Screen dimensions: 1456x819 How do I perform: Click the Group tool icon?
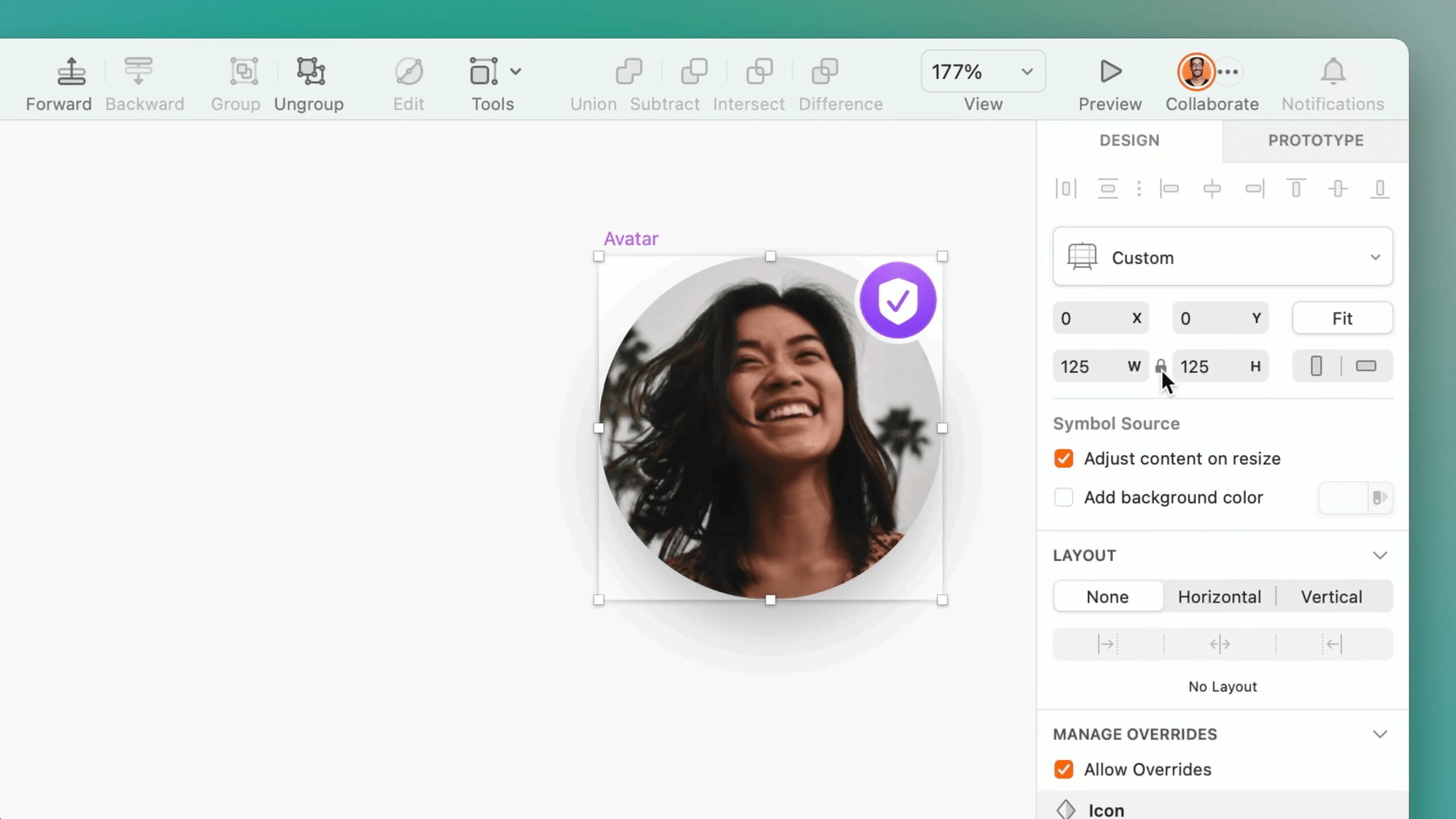244,71
